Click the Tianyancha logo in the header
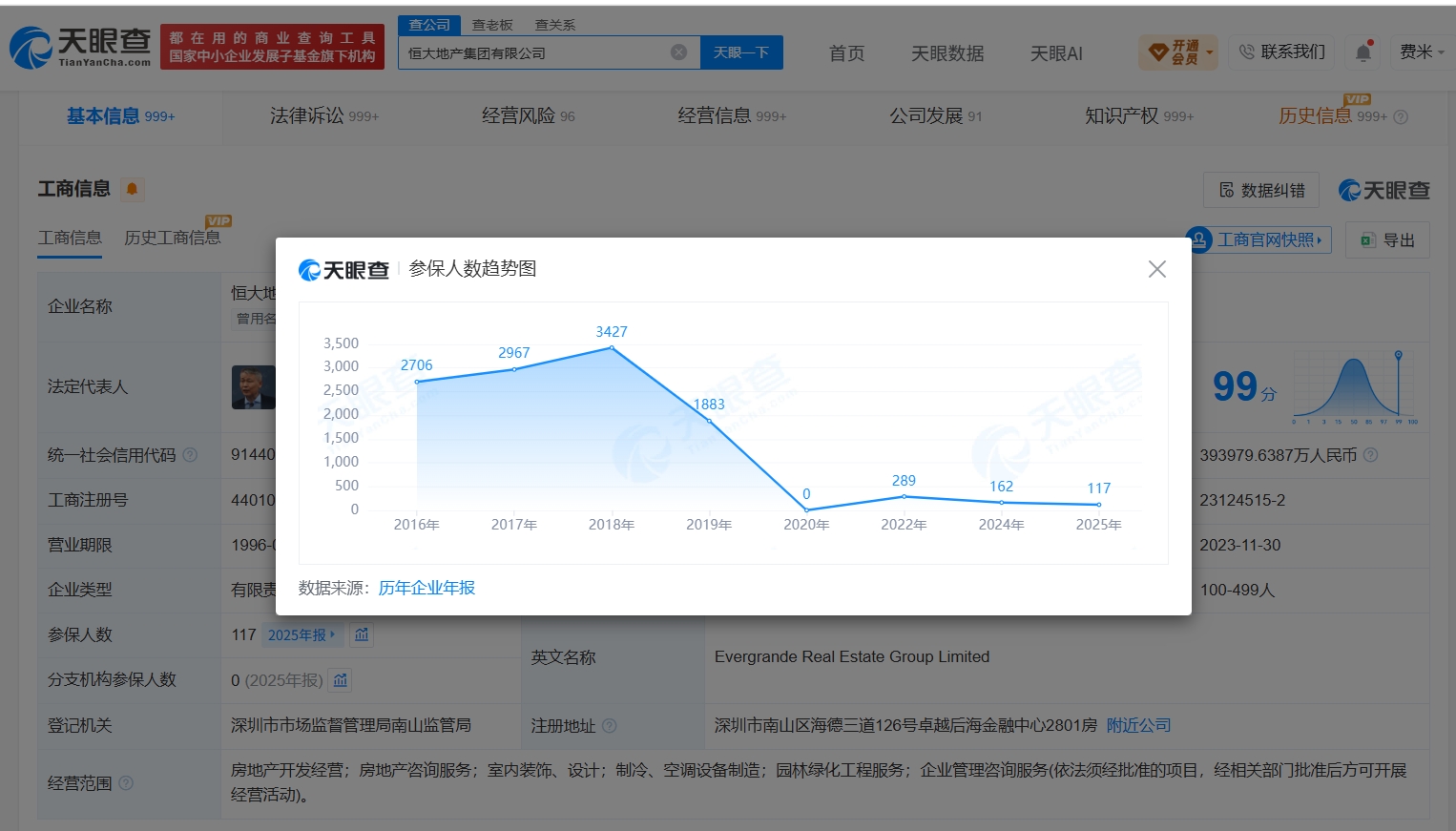 [x=80, y=47]
